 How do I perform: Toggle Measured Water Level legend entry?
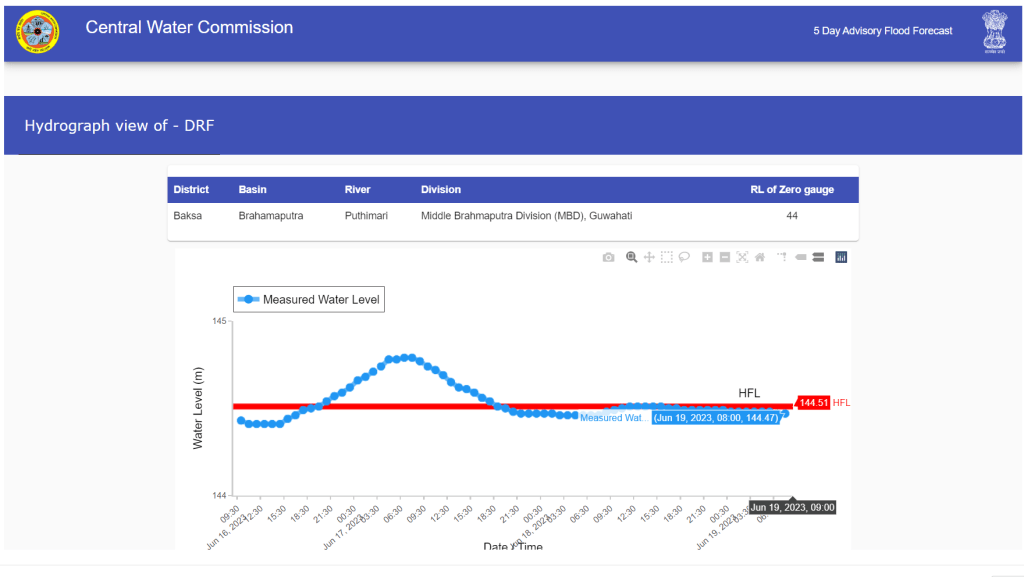coord(309,299)
